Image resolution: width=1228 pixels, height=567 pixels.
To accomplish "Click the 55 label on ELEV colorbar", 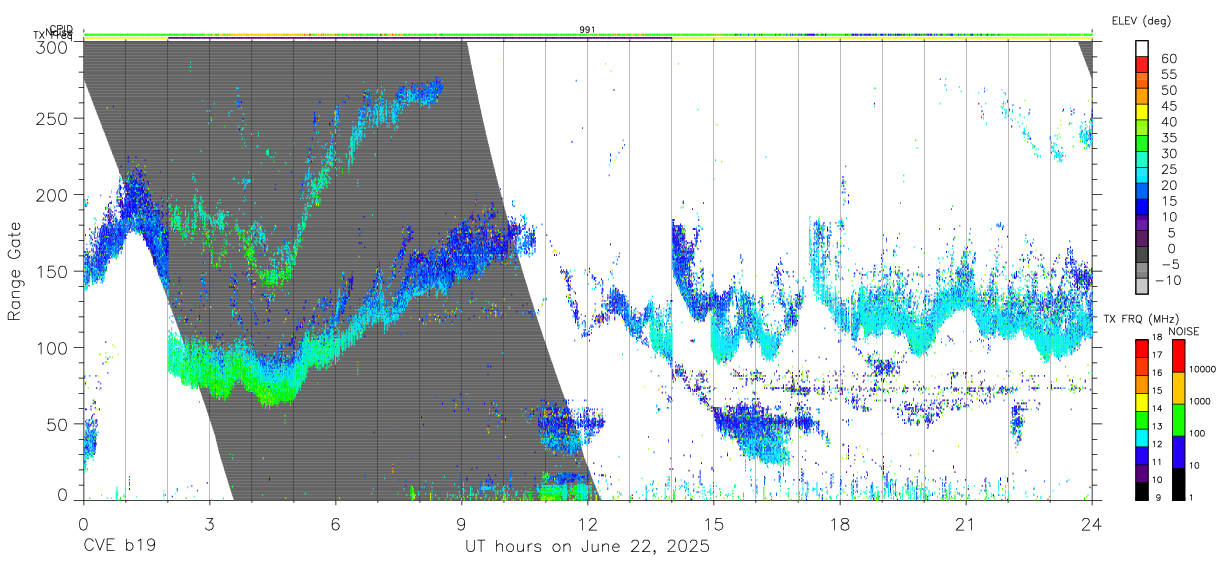I will point(1168,74).
